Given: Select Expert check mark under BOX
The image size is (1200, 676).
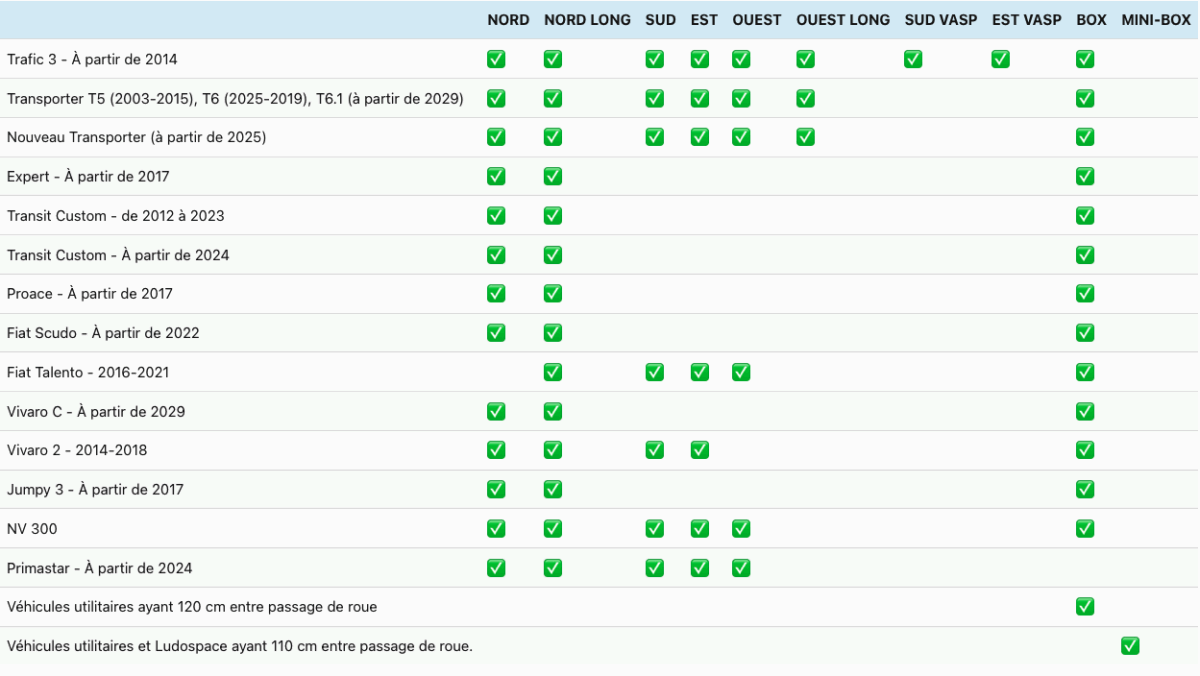Looking at the screenshot, I should [x=1085, y=176].
